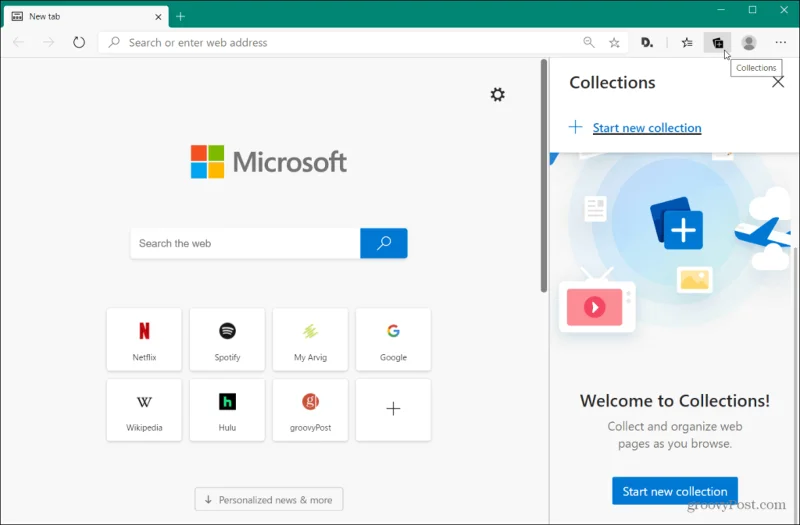Click the new tab page vertical scrollbar
Image resolution: width=800 pixels, height=525 pixels.
click(544, 176)
